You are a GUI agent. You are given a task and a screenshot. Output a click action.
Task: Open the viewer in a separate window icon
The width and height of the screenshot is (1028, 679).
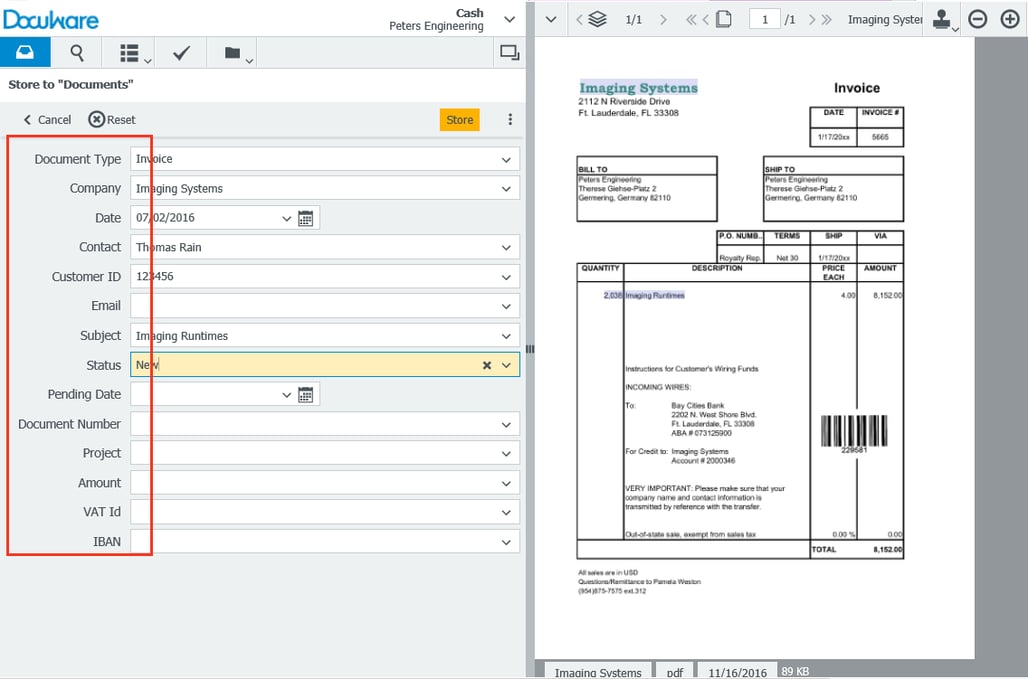pyautogui.click(x=509, y=52)
